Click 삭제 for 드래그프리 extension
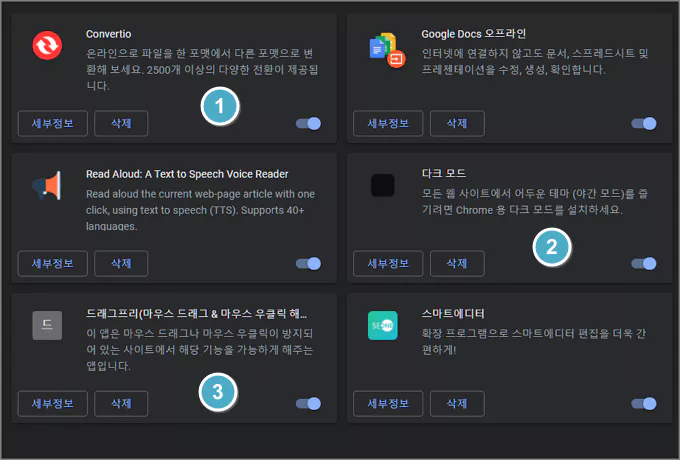This screenshot has width=680, height=460. pyautogui.click(x=121, y=404)
